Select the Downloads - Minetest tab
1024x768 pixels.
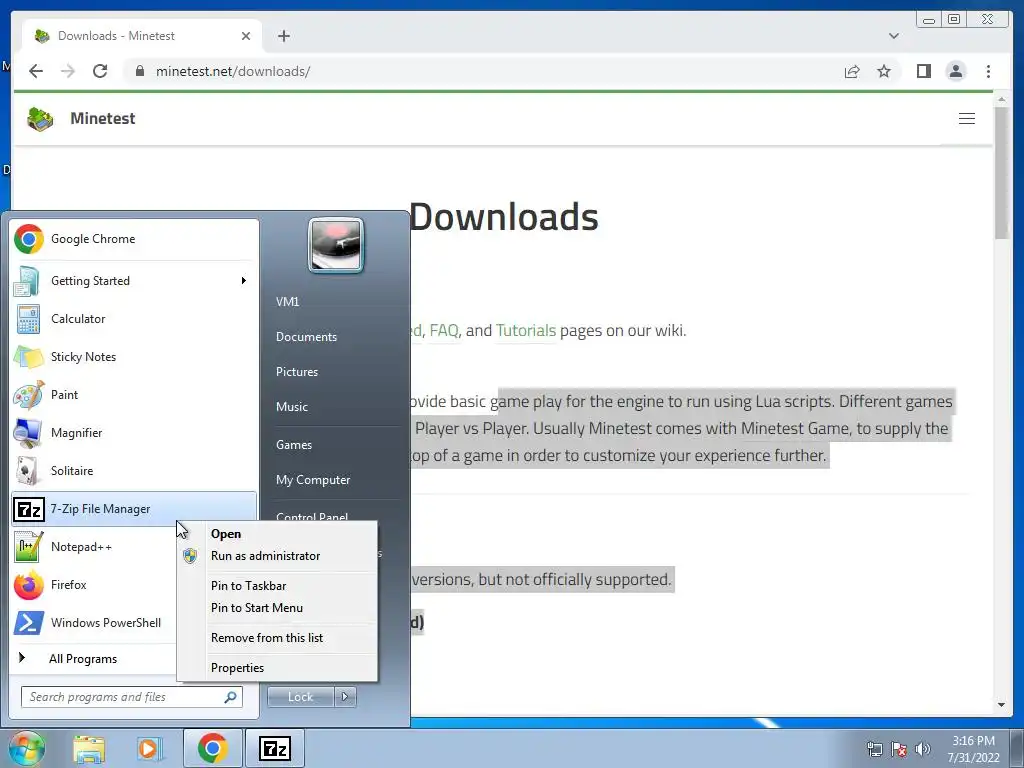point(142,36)
